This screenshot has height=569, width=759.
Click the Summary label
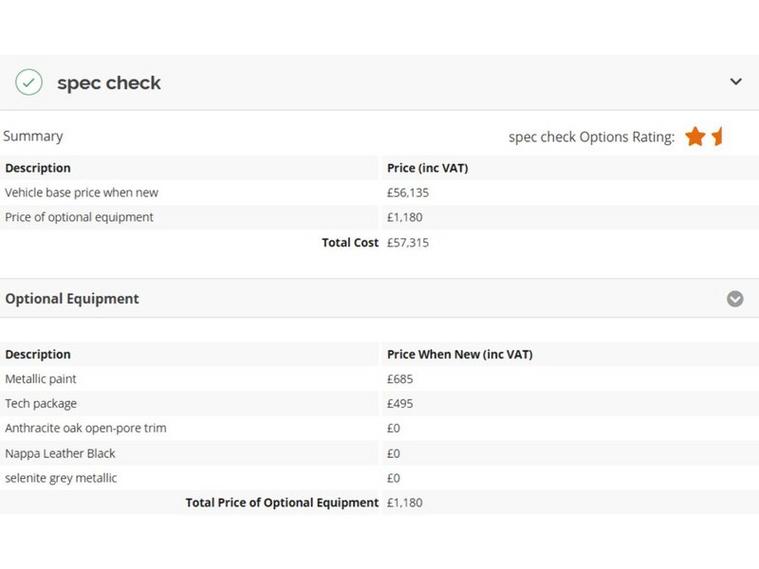click(33, 136)
